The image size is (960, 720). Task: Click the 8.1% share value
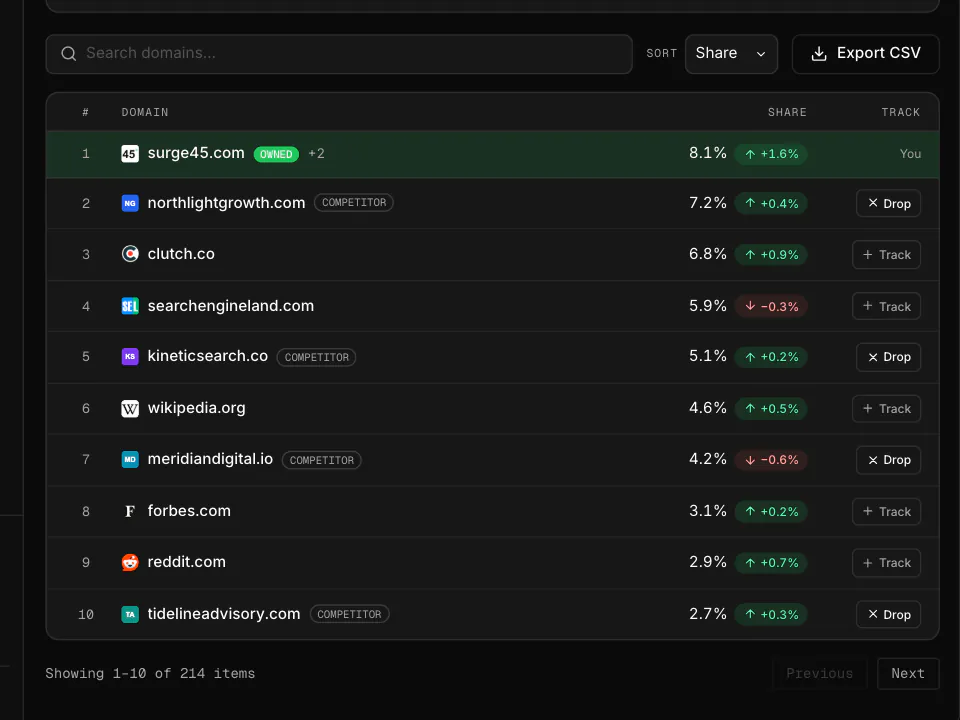[x=708, y=153]
